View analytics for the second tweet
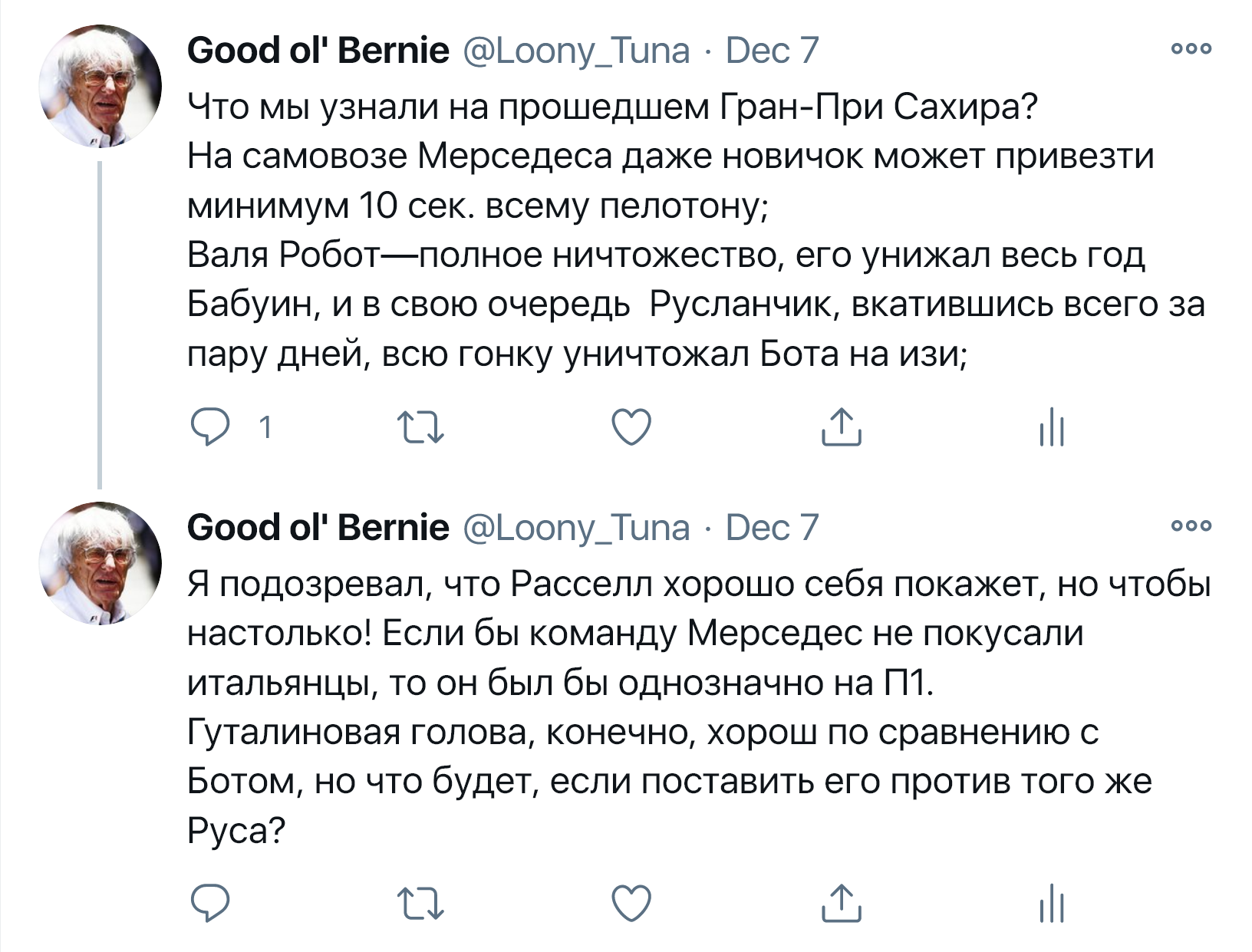Image resolution: width=1252 pixels, height=952 pixels. [1052, 903]
